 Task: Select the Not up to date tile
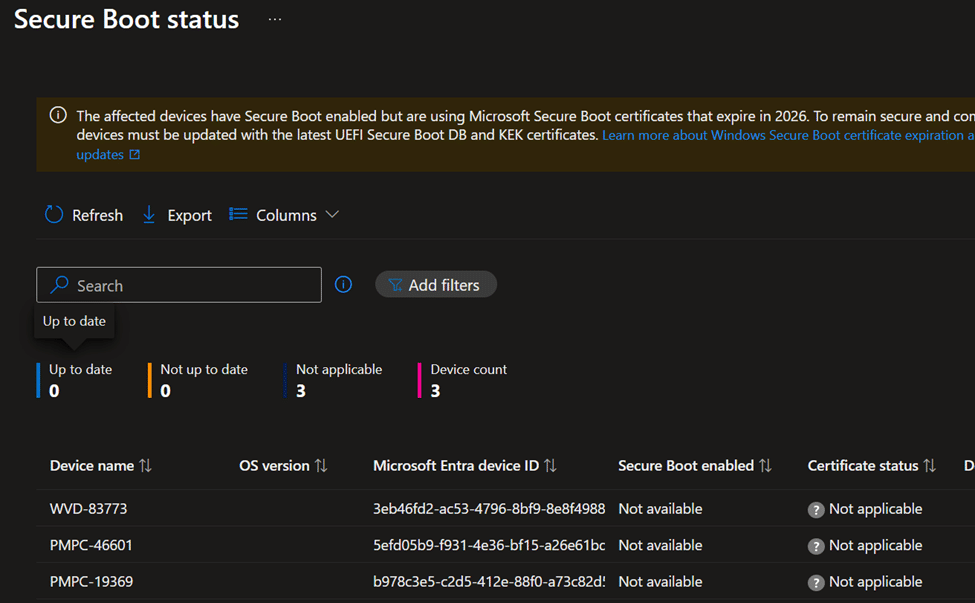203,380
